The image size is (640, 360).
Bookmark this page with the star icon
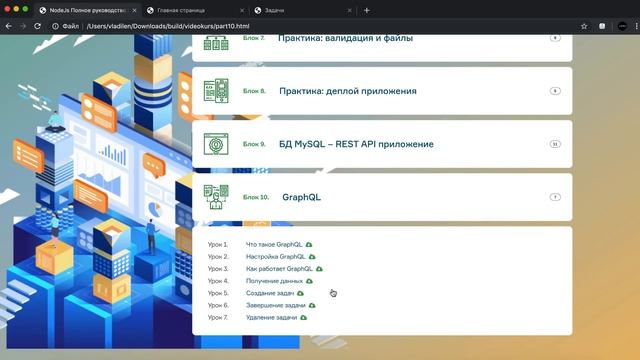[x=584, y=26]
